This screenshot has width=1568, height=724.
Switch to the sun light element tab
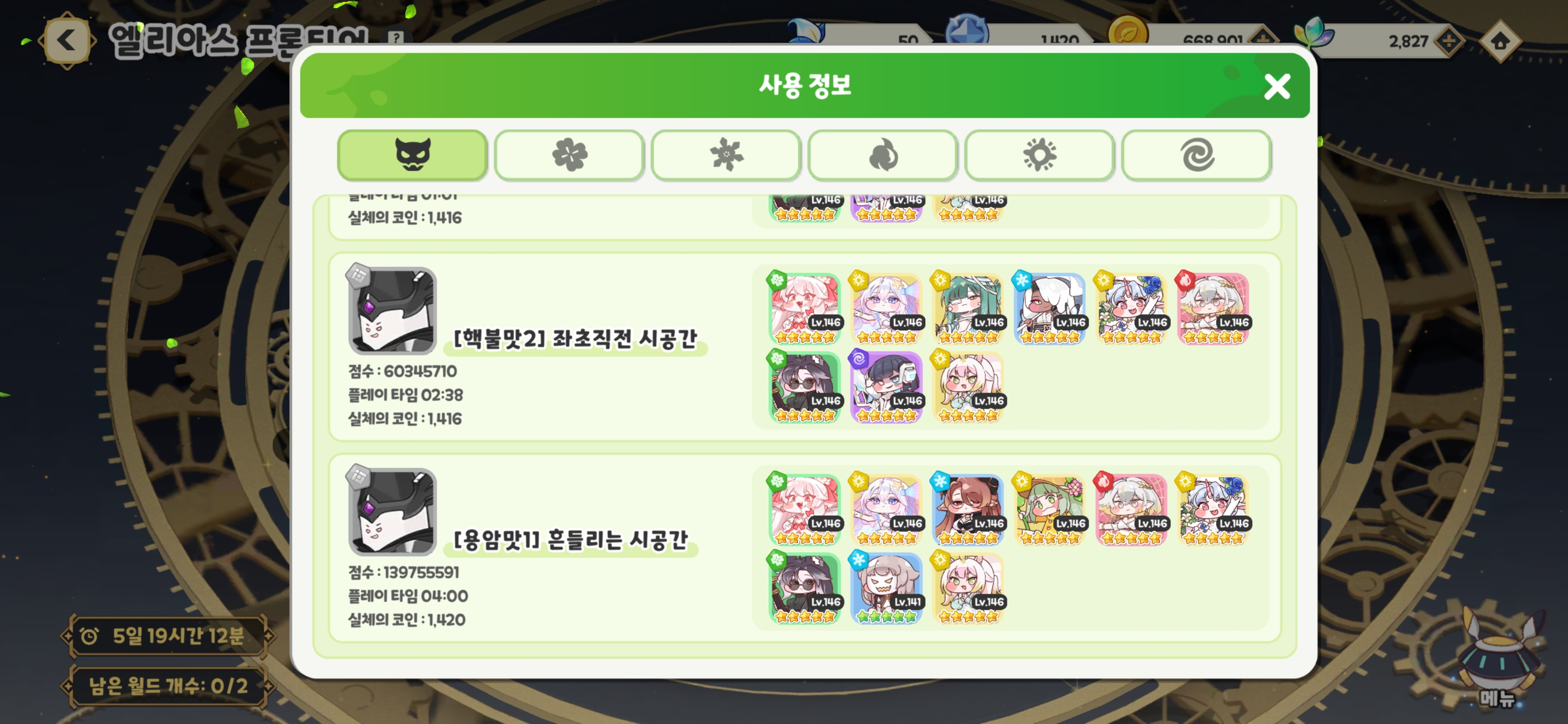click(1039, 155)
